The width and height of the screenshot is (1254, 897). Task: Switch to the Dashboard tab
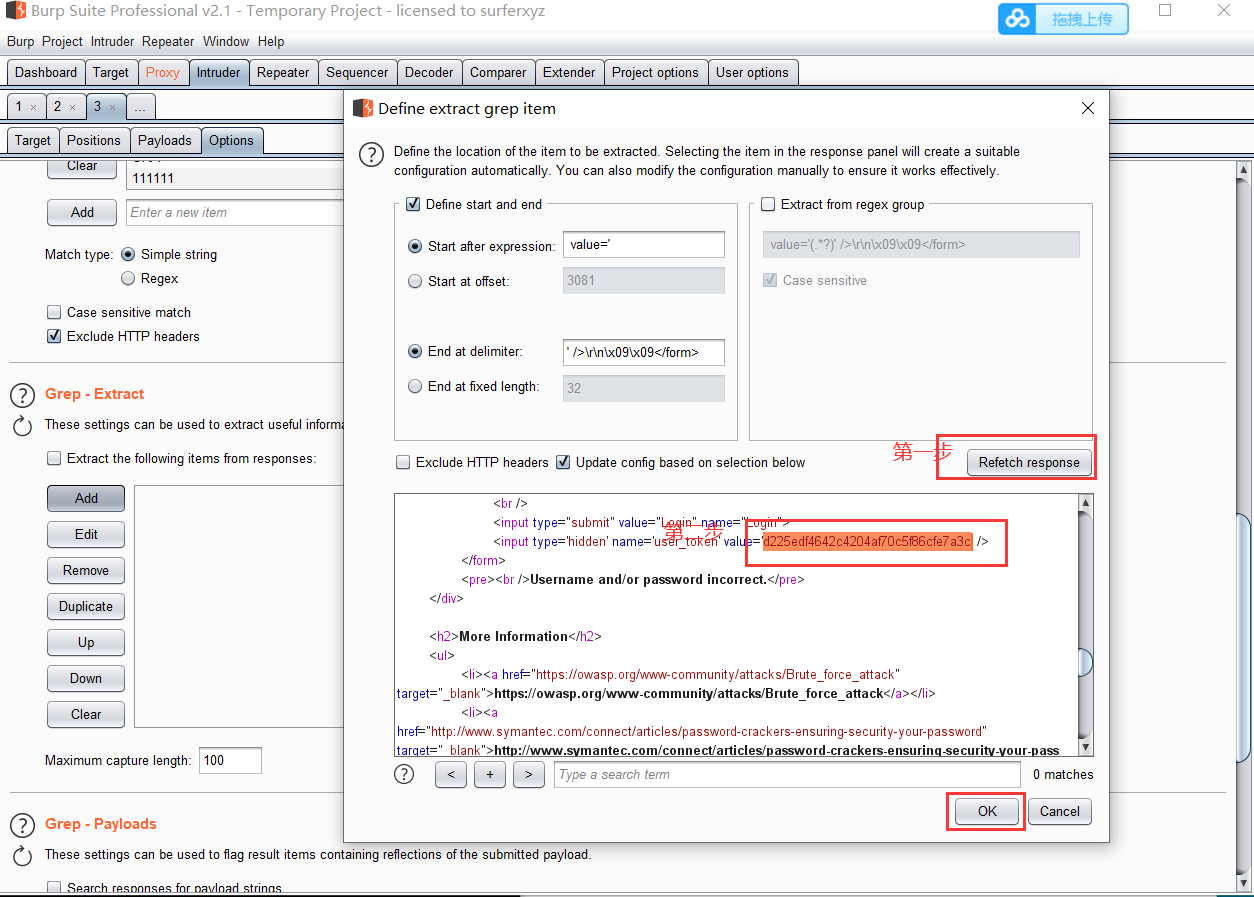[x=46, y=73]
